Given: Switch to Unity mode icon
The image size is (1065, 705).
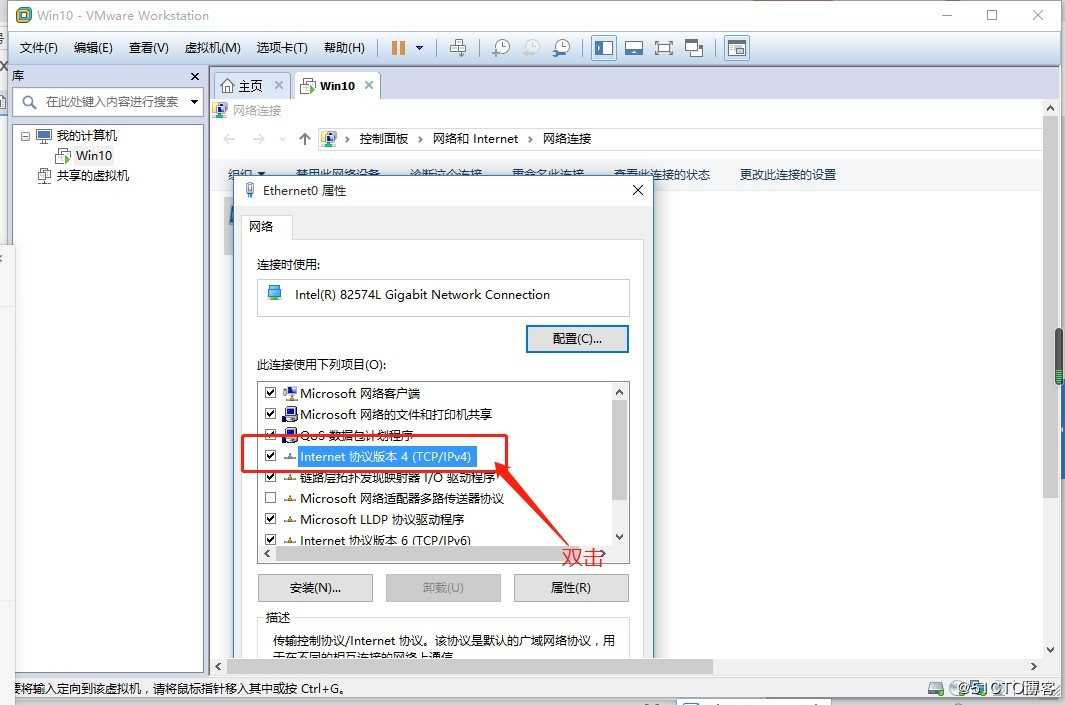Looking at the screenshot, I should [x=693, y=48].
